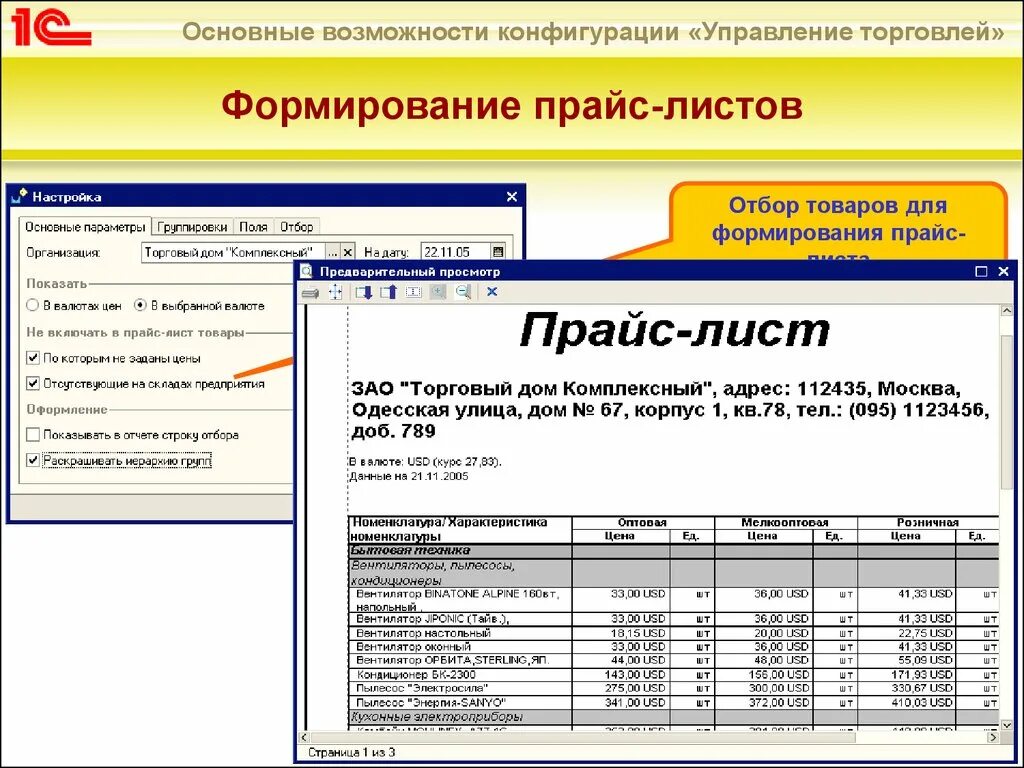Open the Группировки tab
The height and width of the screenshot is (768, 1024).
click(192, 227)
